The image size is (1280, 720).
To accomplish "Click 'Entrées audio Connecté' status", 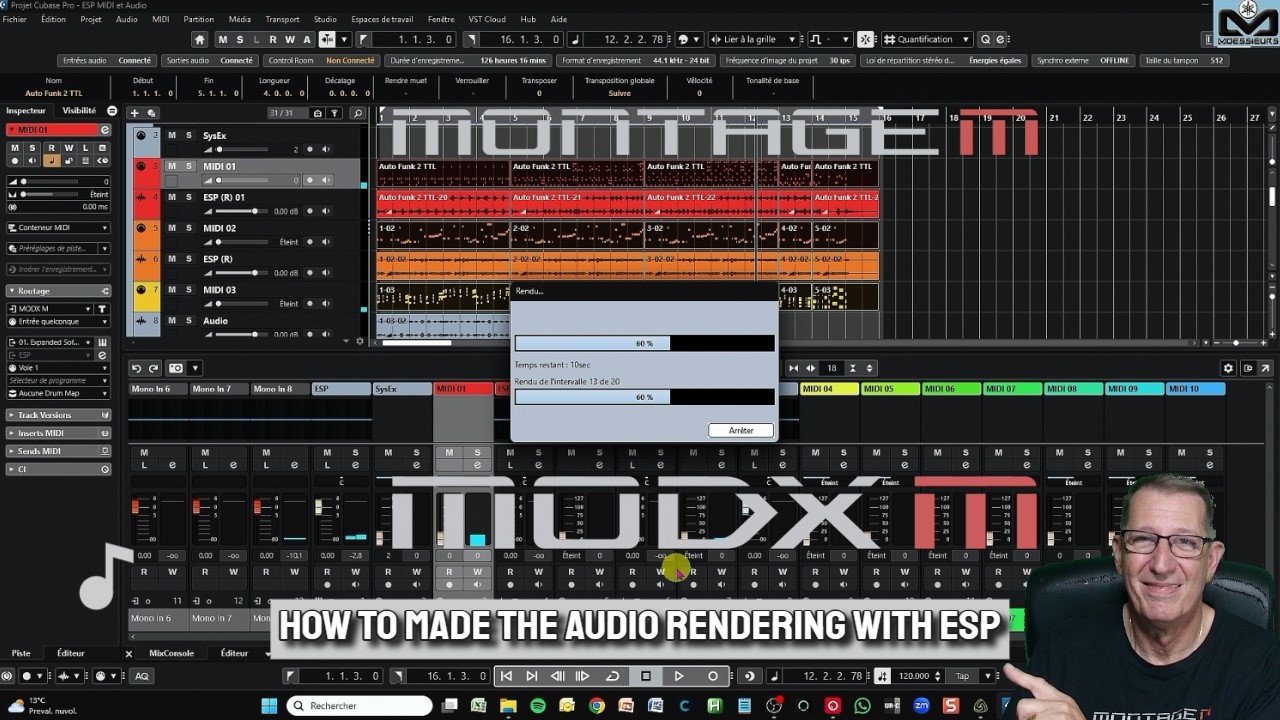I will [x=106, y=60].
